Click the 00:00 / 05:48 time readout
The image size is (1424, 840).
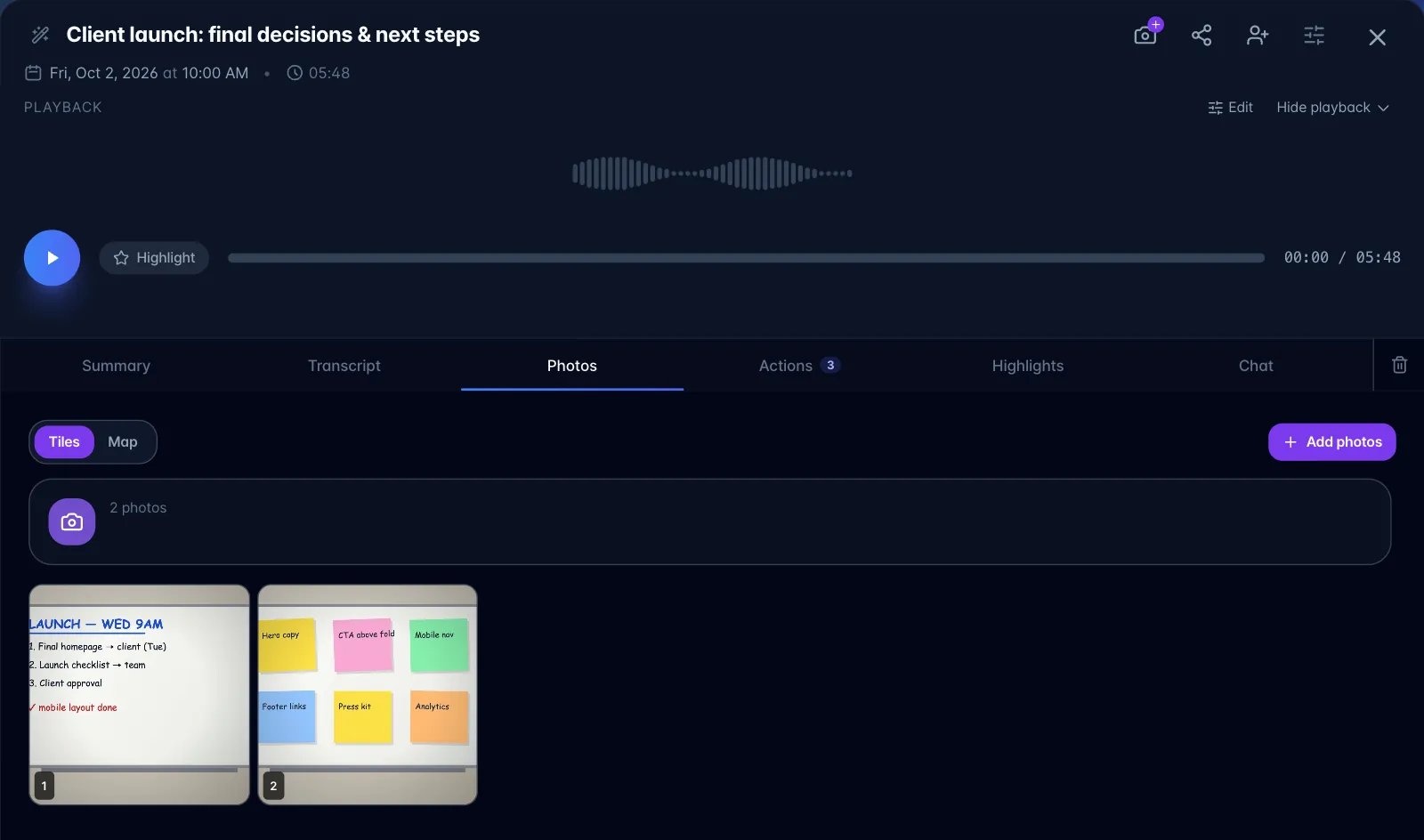click(1342, 257)
